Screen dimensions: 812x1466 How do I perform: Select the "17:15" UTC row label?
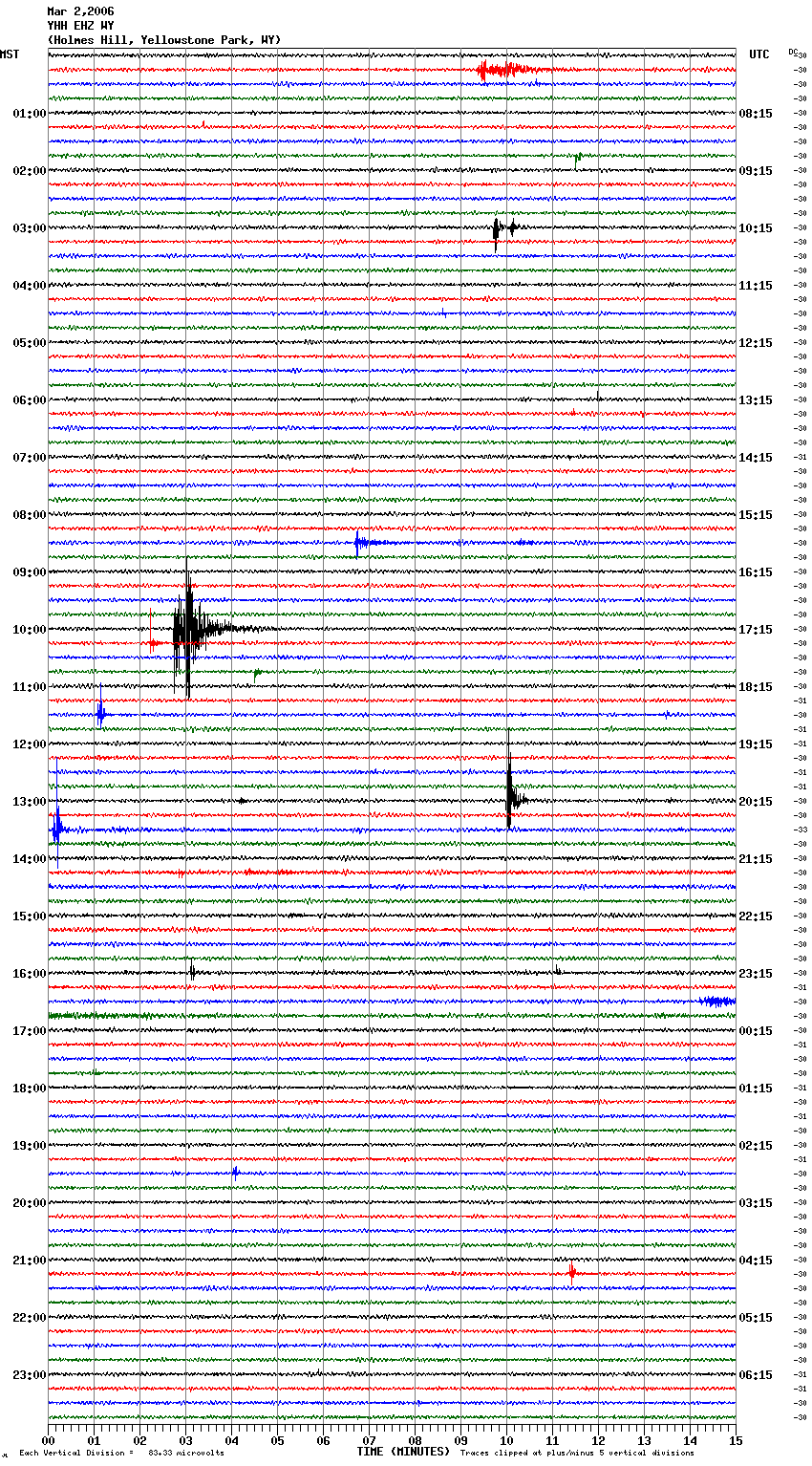[x=756, y=630]
